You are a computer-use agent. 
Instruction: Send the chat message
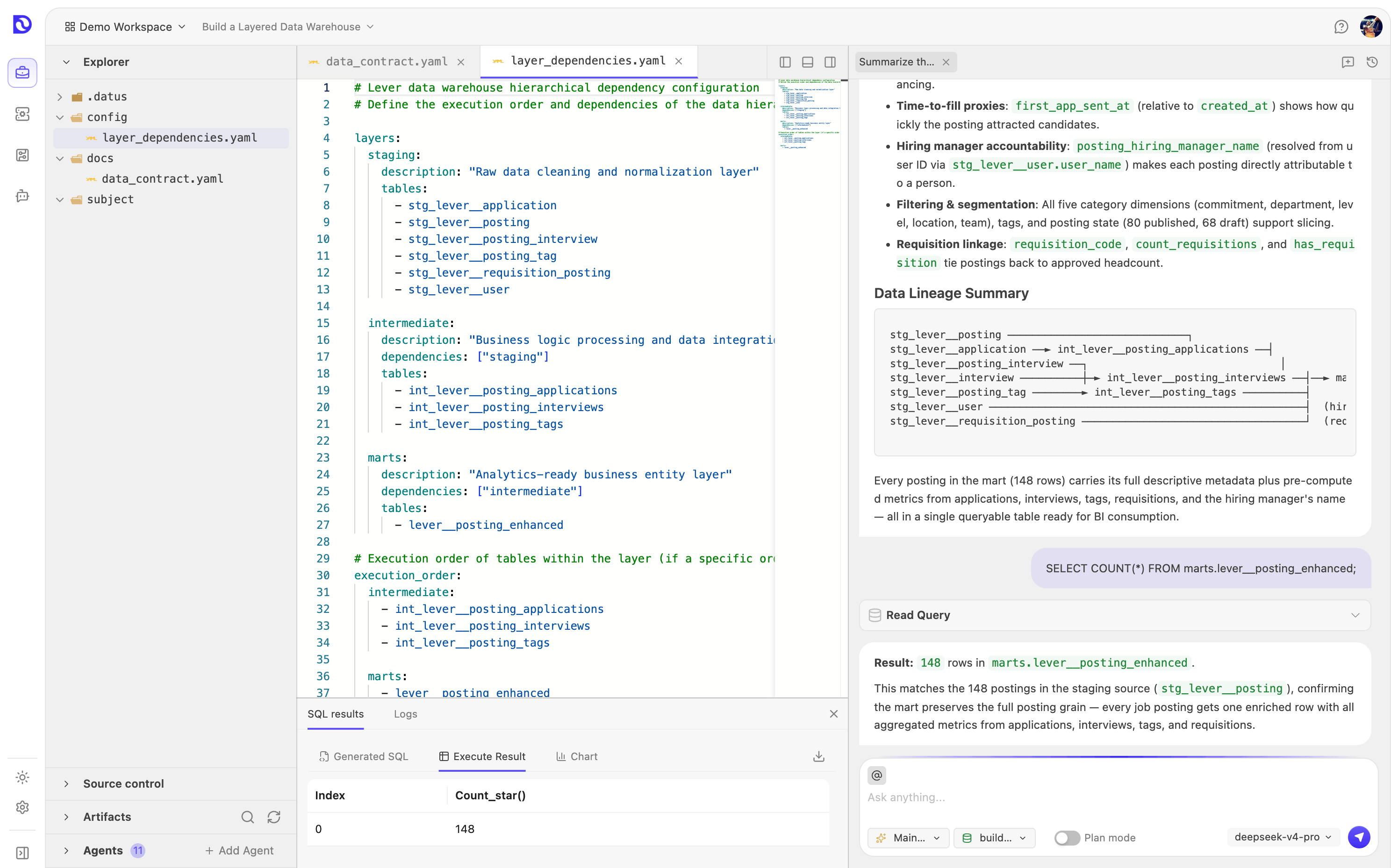point(1359,838)
